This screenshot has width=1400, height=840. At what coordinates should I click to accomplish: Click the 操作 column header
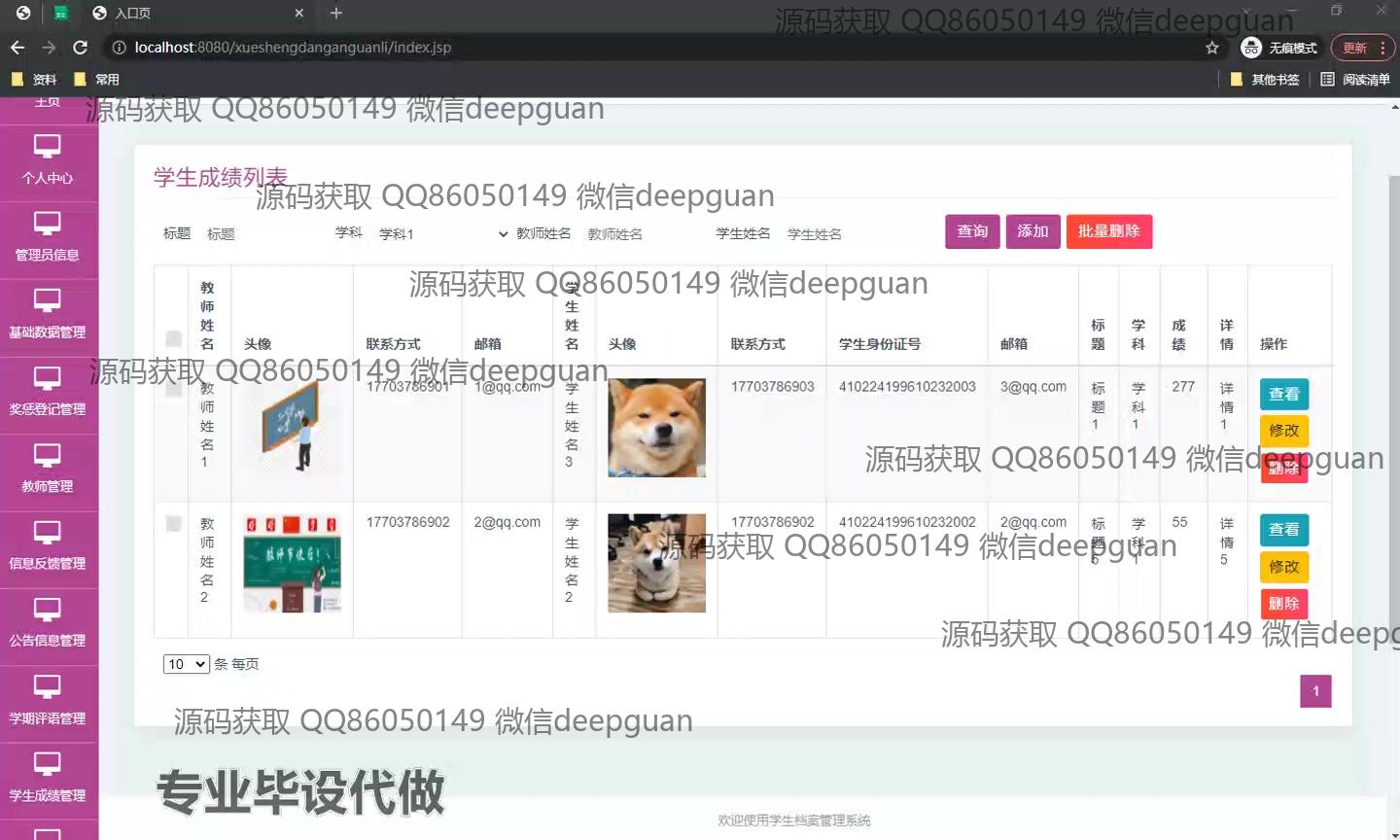pos(1273,344)
